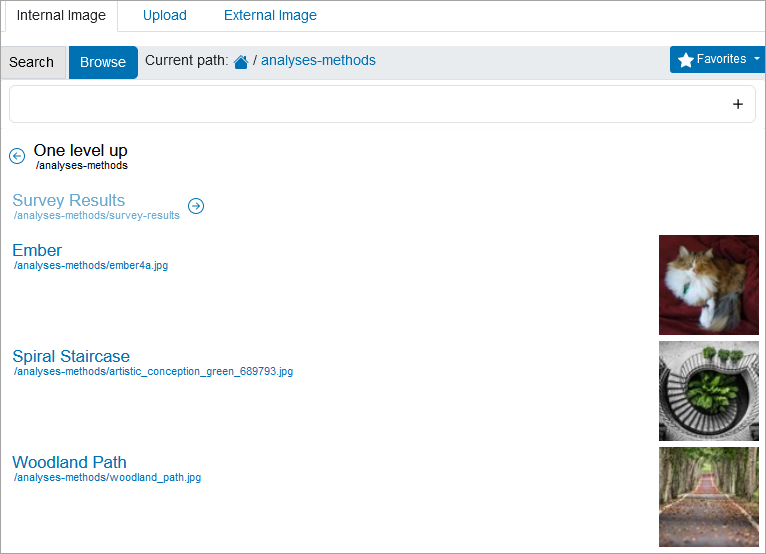This screenshot has height=554, width=766.
Task: Click the /analyses-methods text under One level up
Action: tap(82, 166)
